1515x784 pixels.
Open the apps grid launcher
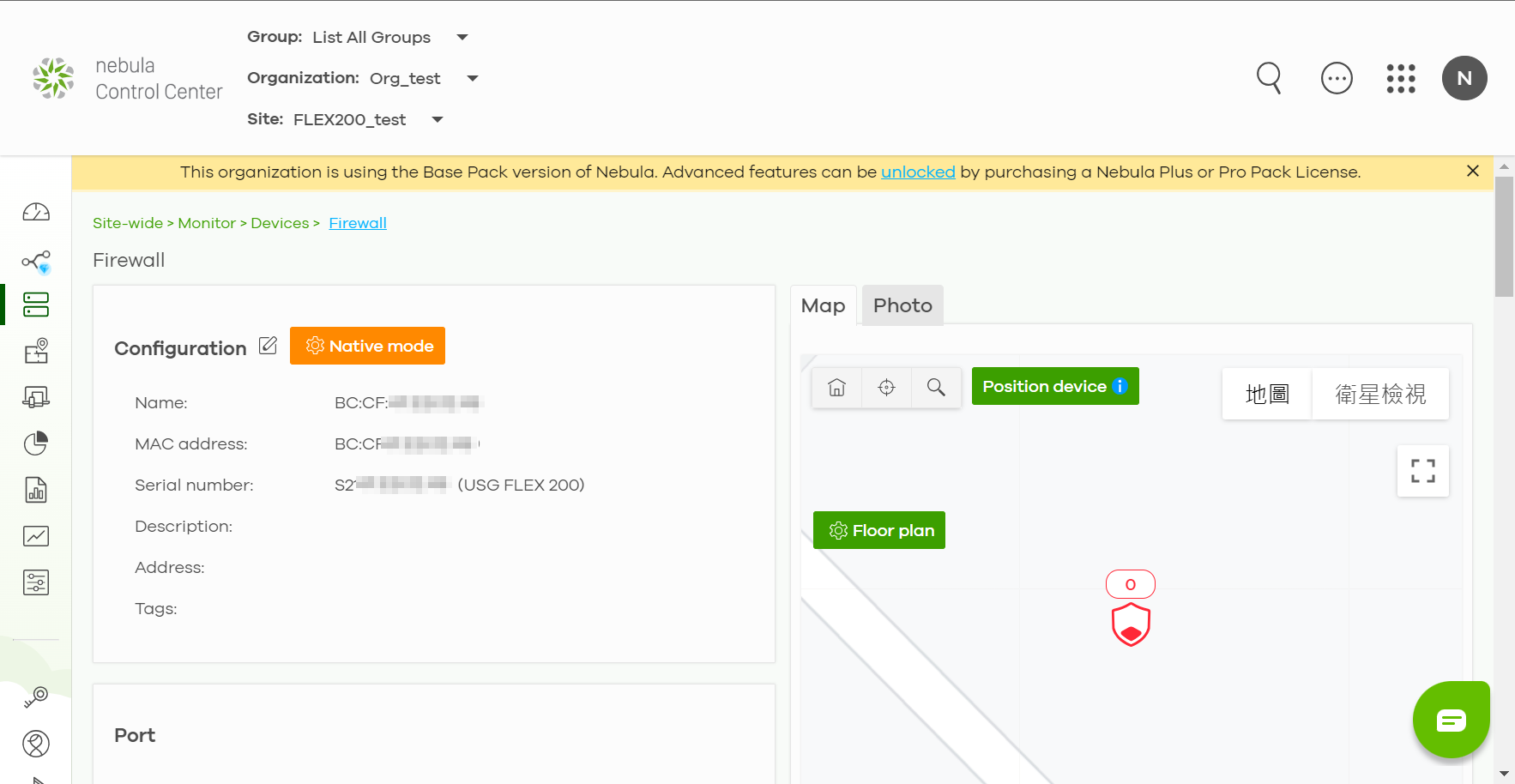(x=1401, y=78)
